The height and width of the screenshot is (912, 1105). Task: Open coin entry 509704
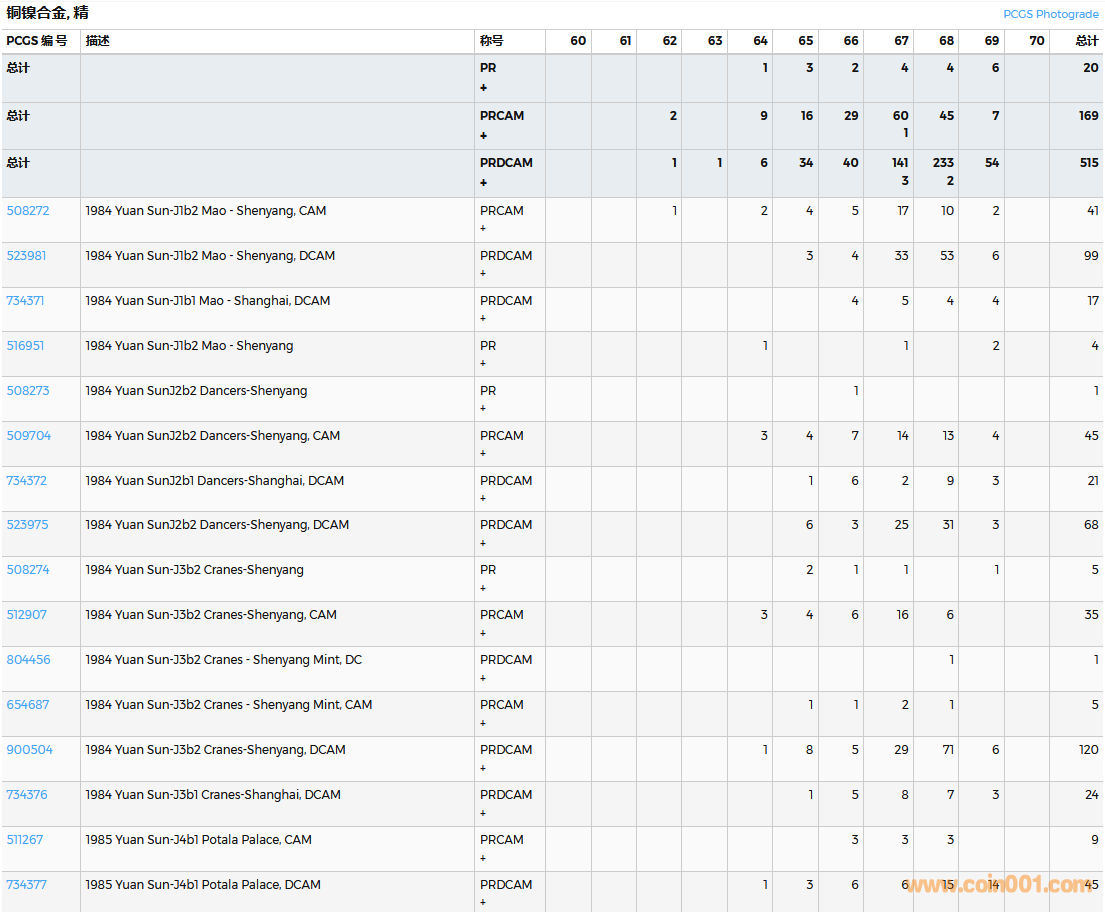point(28,436)
